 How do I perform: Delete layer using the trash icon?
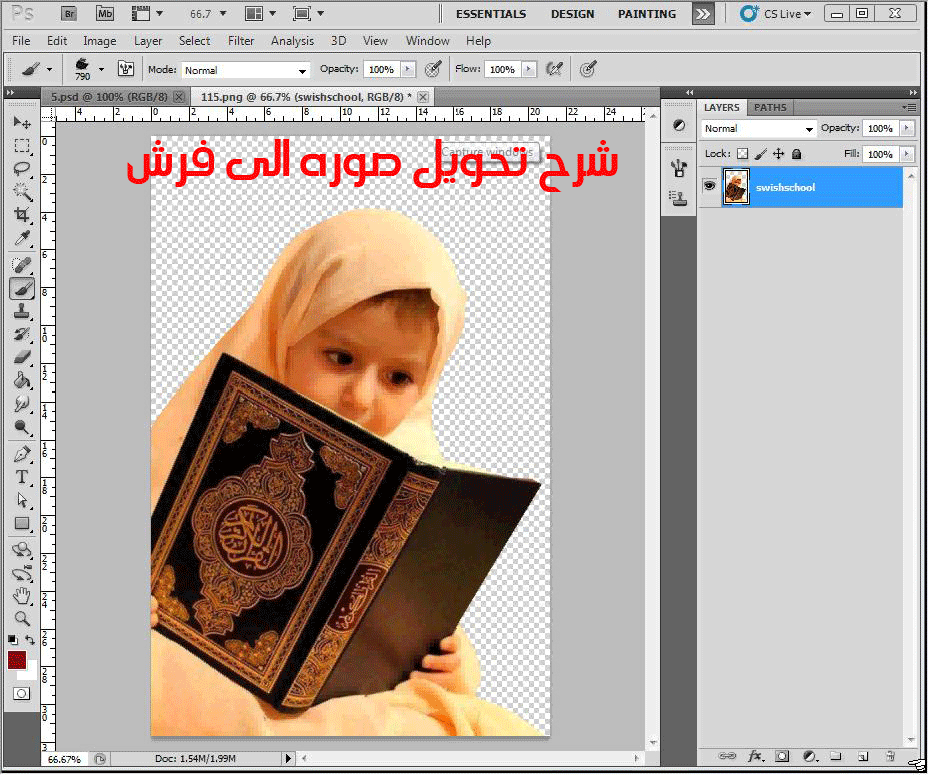tap(890, 757)
